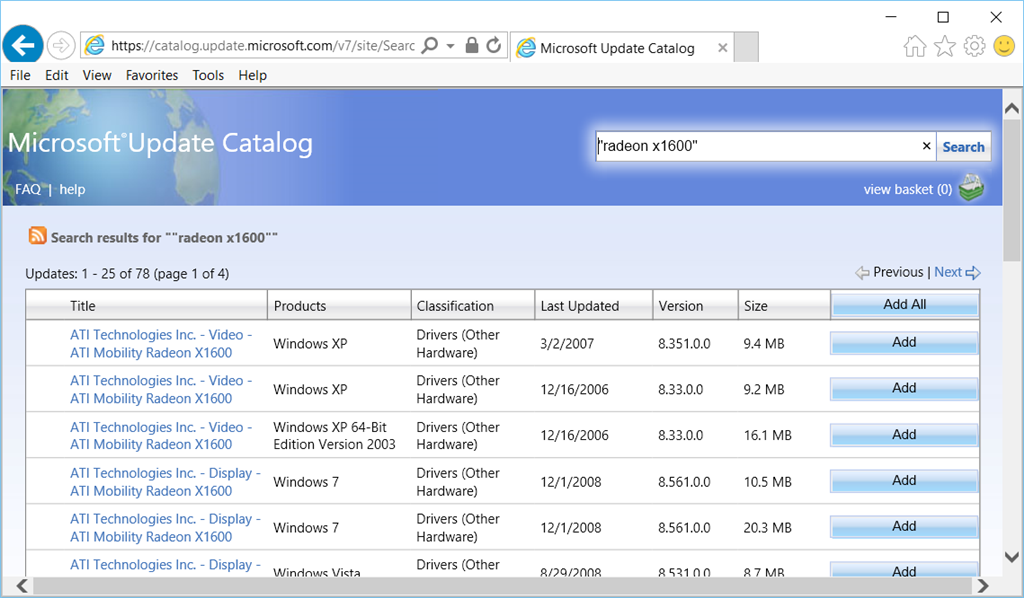The width and height of the screenshot is (1024, 598).
Task: Click the horizontal scroll right arrow
Action: 982,586
